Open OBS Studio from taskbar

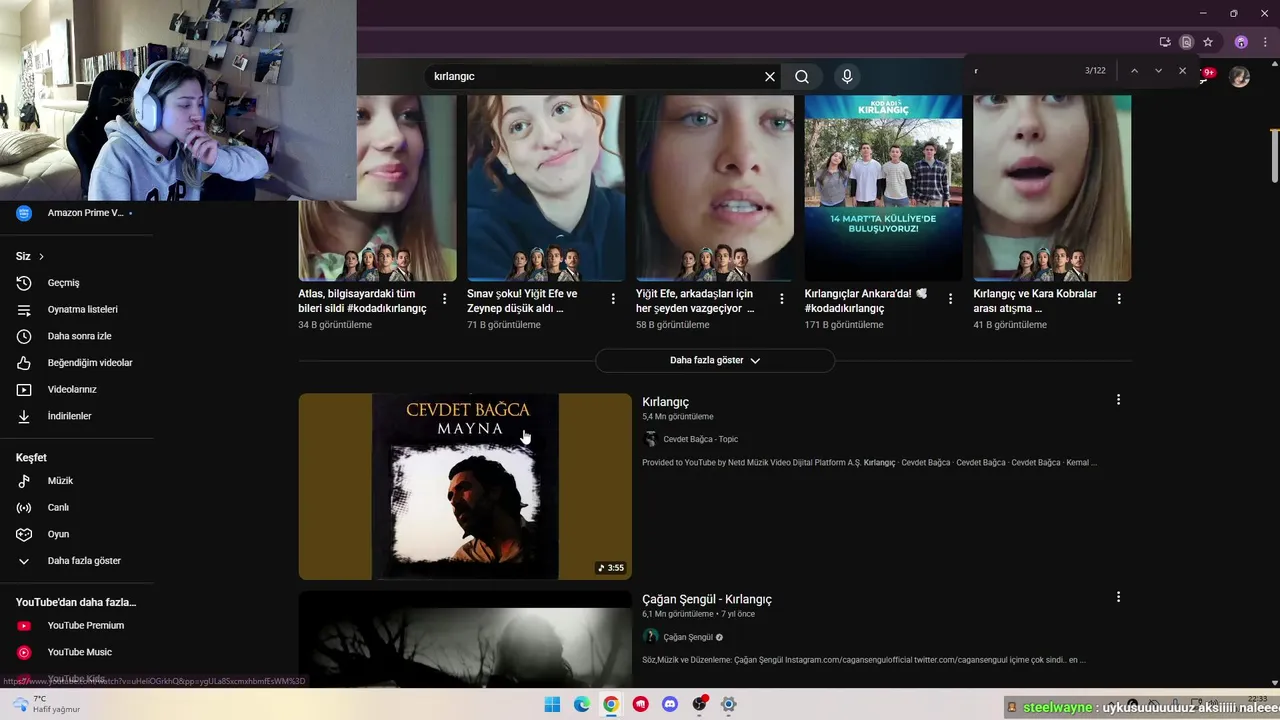tap(699, 704)
